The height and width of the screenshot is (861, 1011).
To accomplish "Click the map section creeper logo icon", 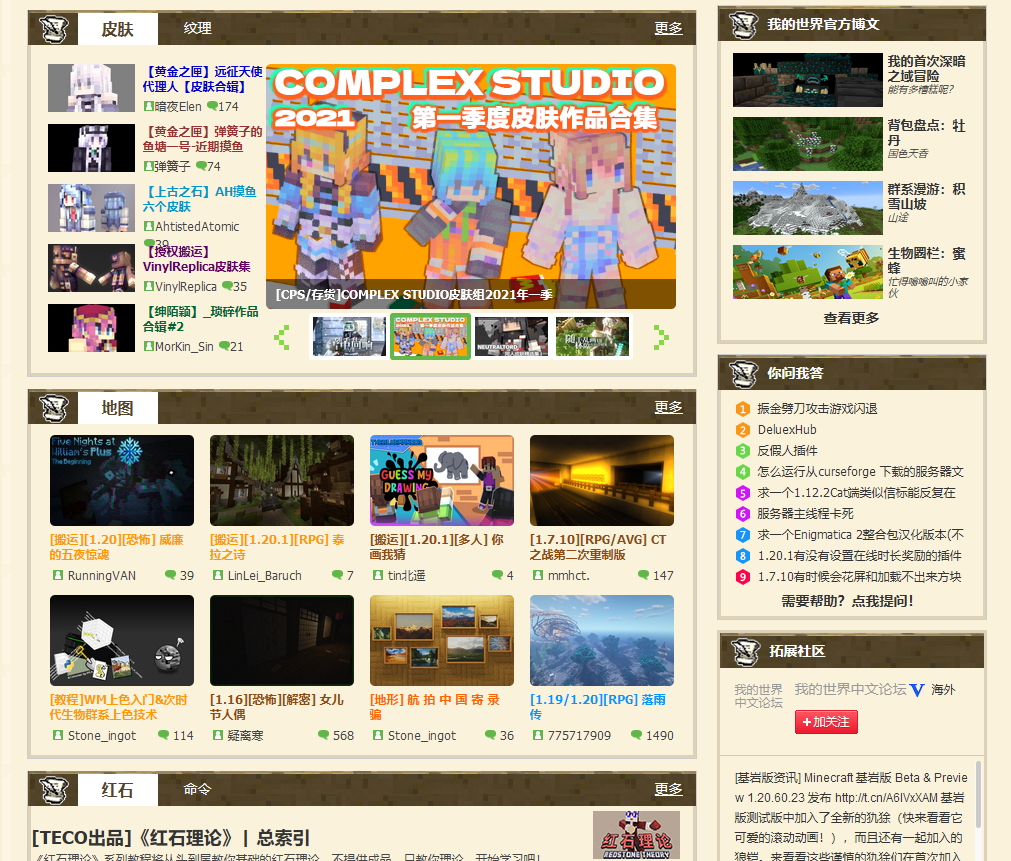I will pyautogui.click(x=54, y=408).
